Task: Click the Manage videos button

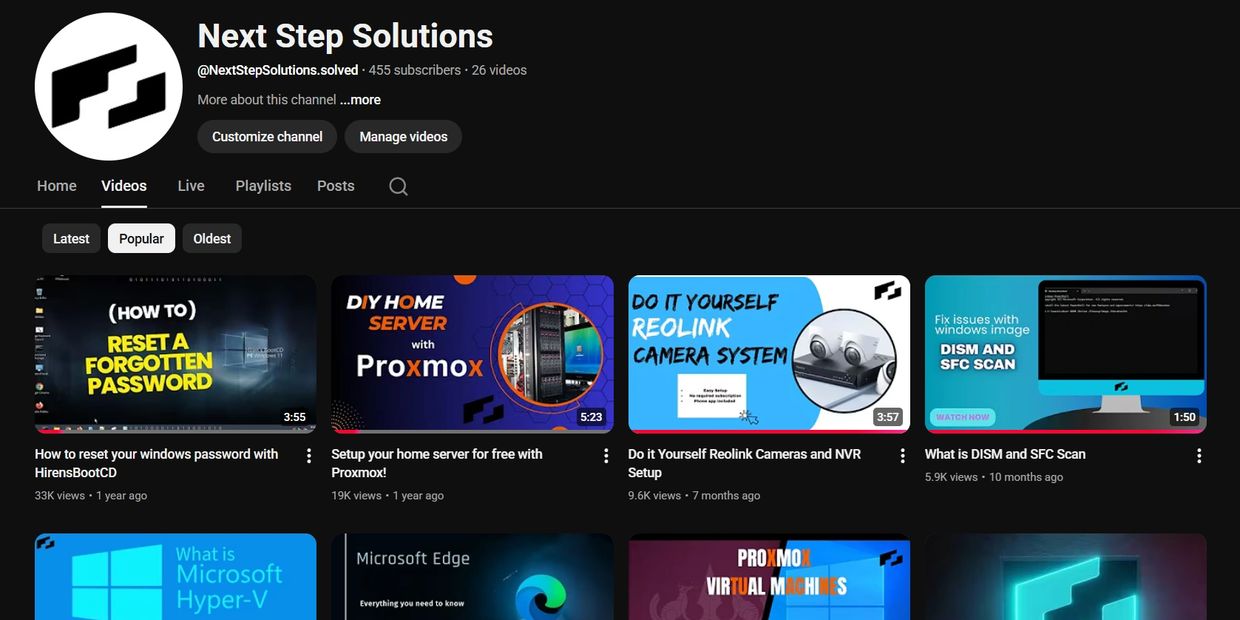Action: [x=403, y=137]
